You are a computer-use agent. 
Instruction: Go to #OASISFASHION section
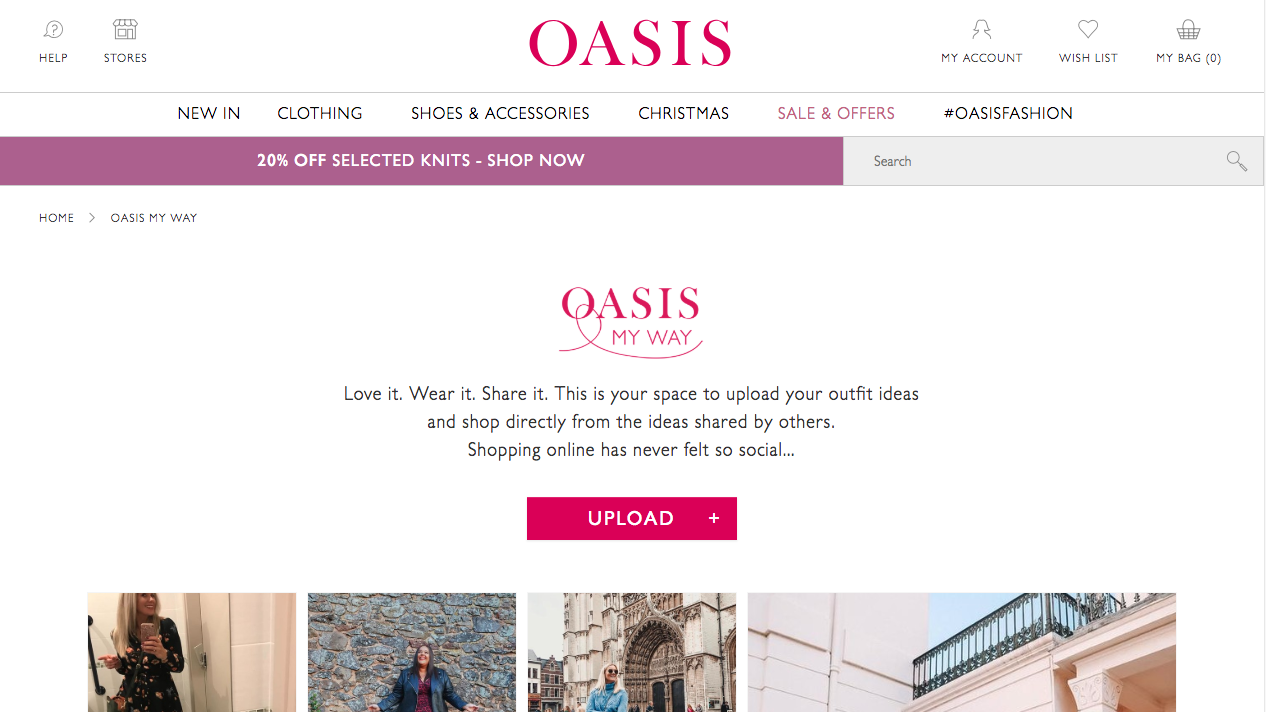pyautogui.click(x=1008, y=114)
